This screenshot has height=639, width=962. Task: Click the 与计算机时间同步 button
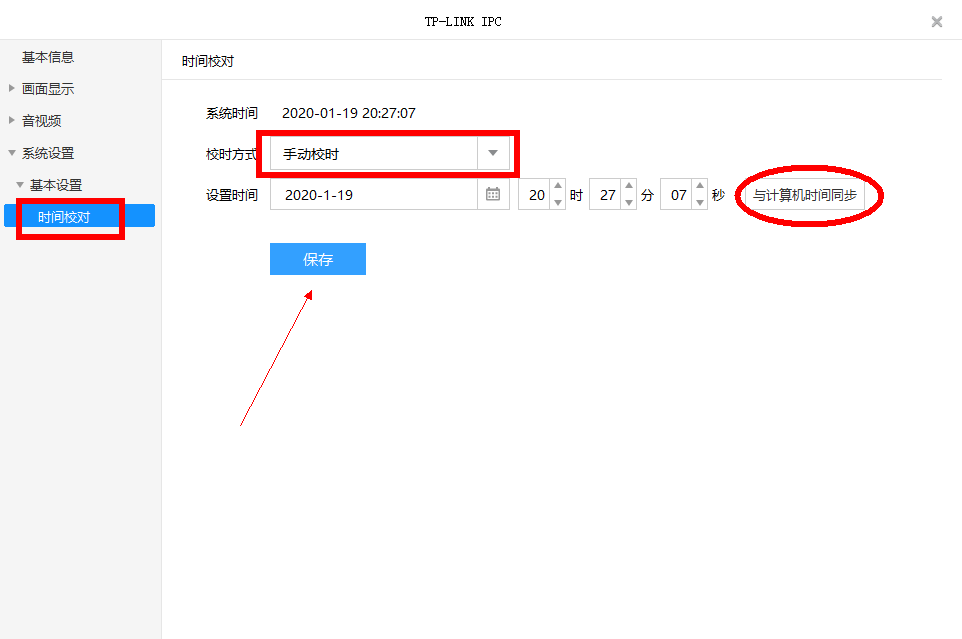pos(804,195)
